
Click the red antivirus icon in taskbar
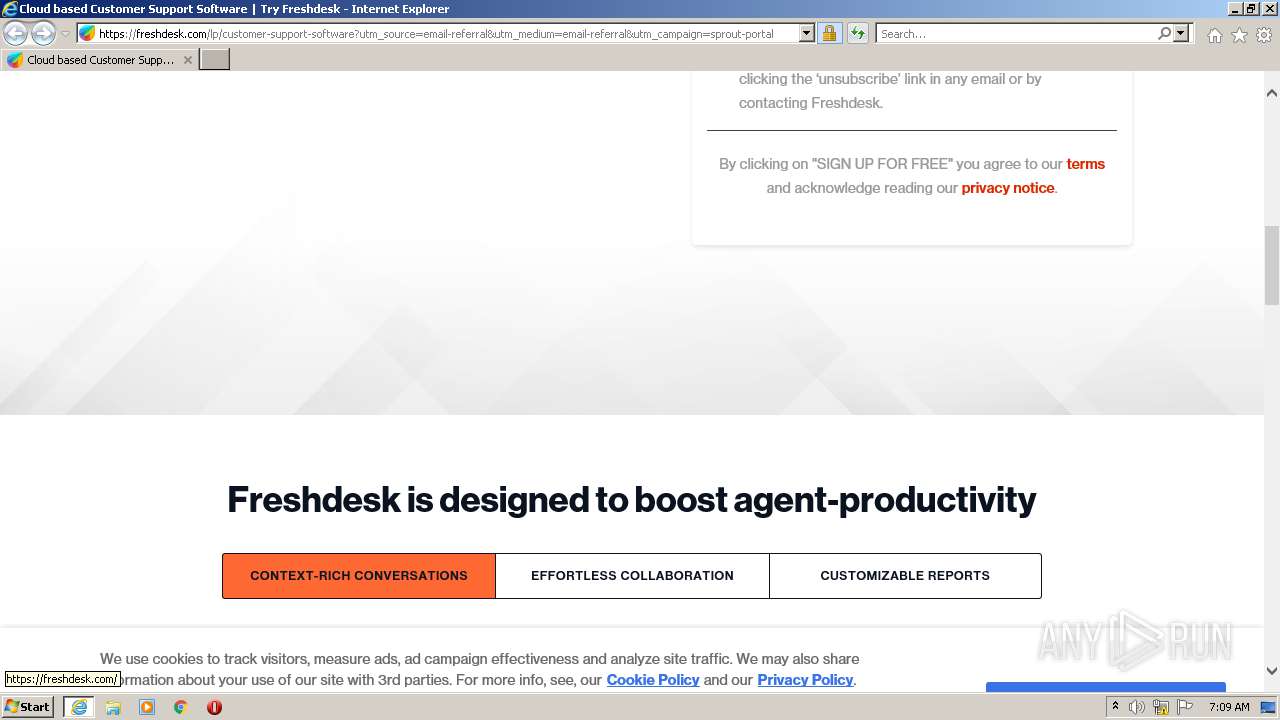tap(214, 707)
